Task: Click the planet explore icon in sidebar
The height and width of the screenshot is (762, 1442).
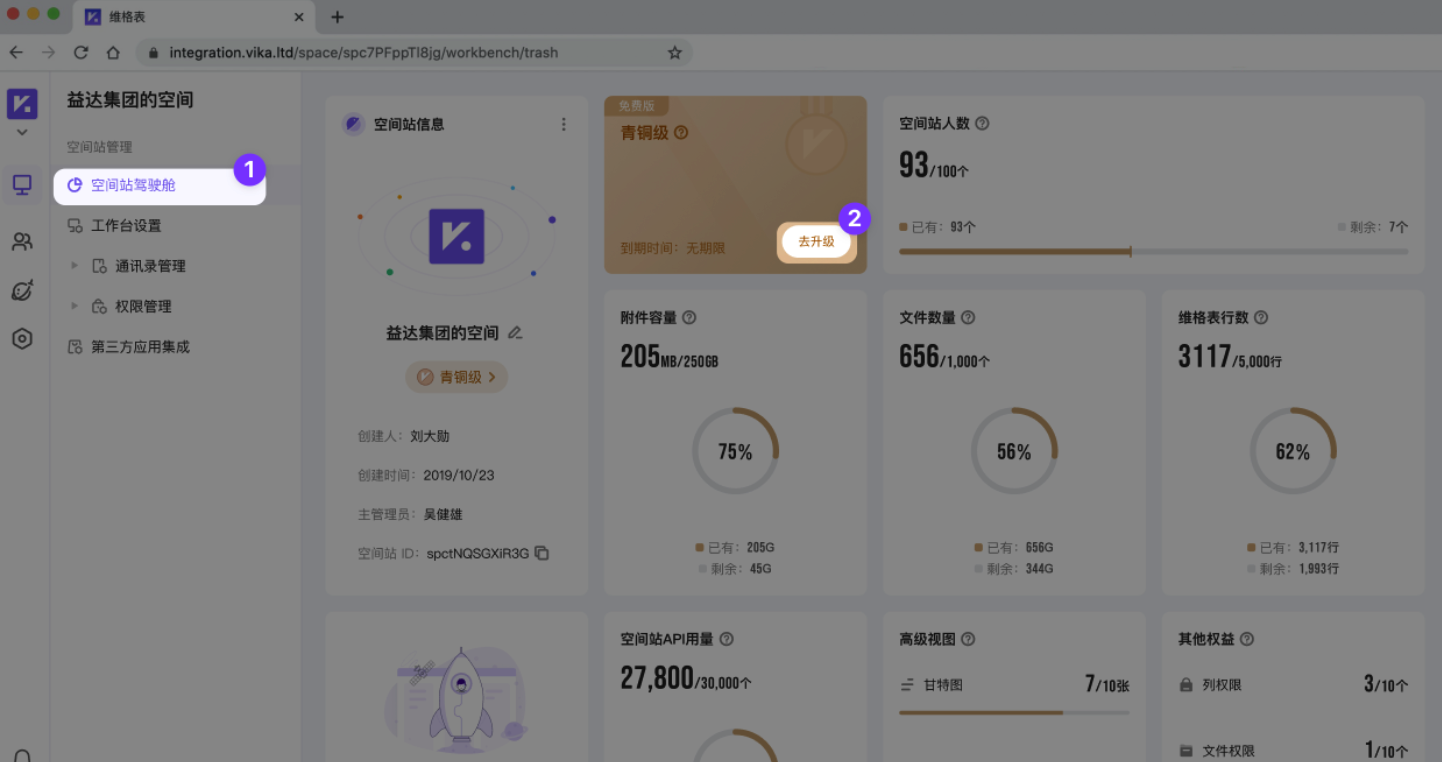Action: tap(22, 290)
